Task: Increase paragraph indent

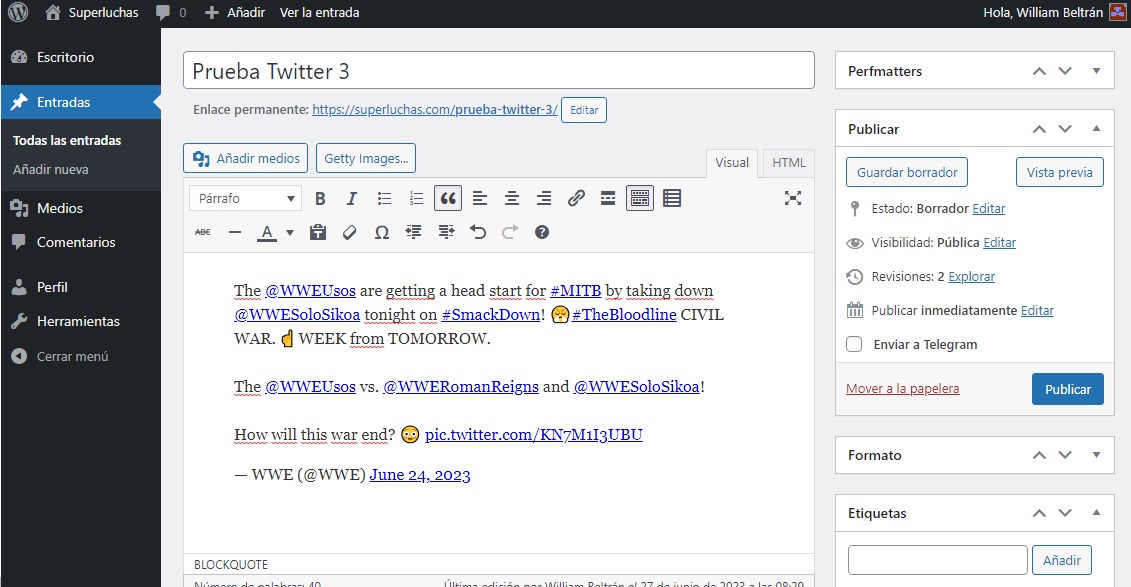Action: (446, 232)
